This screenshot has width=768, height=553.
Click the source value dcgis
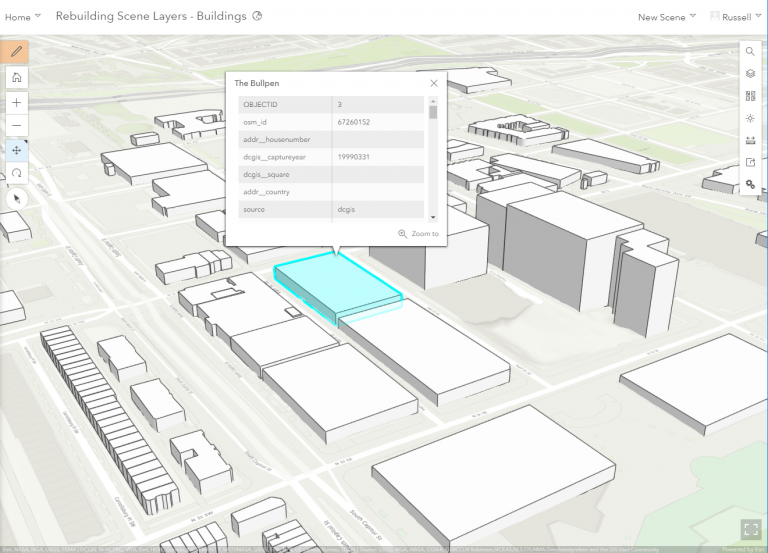(346, 209)
